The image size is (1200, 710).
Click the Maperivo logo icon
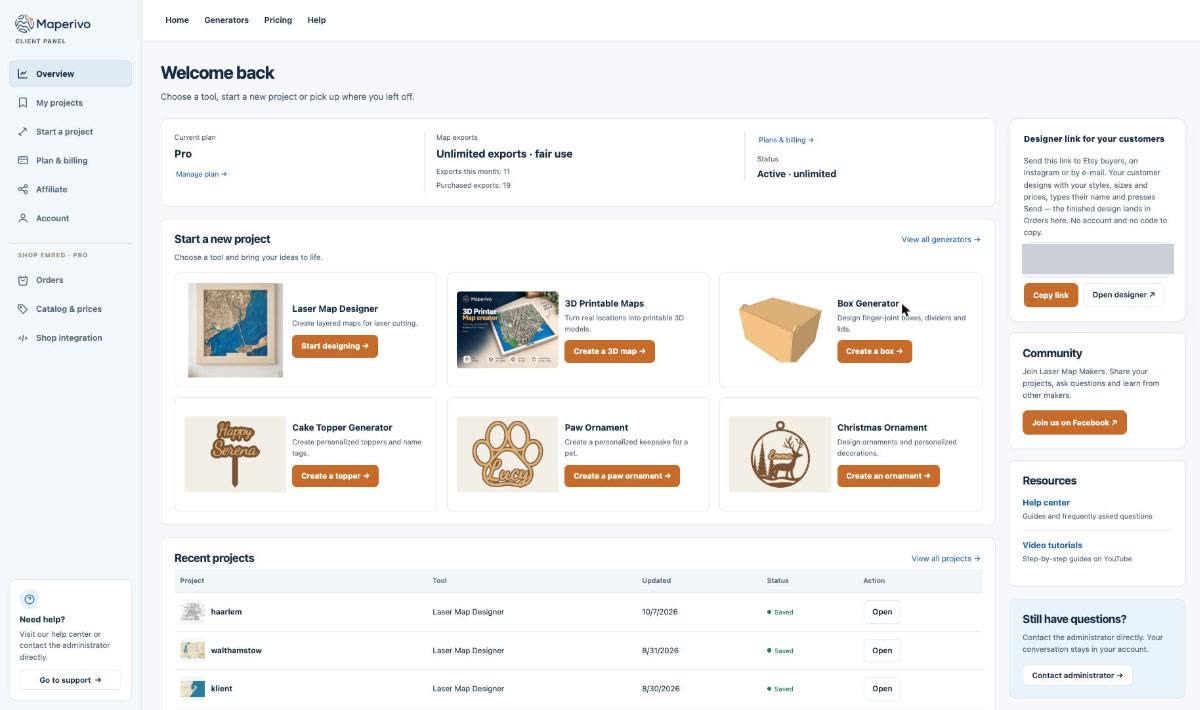click(24, 23)
